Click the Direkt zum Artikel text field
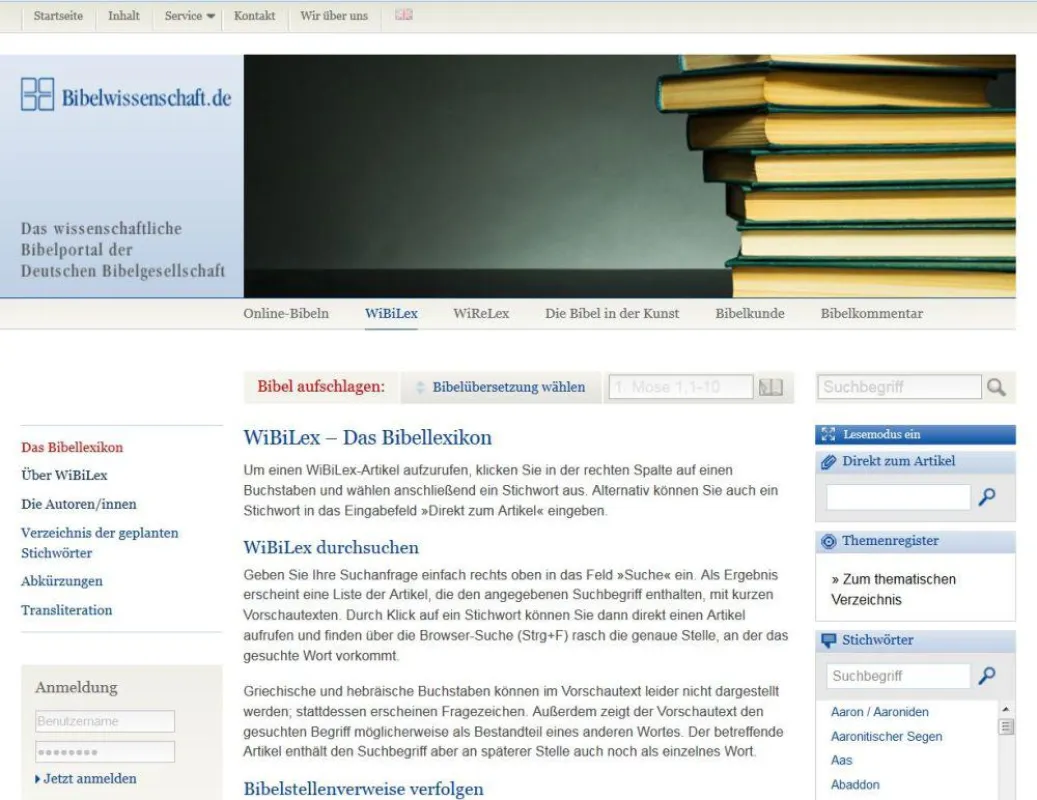 point(898,497)
